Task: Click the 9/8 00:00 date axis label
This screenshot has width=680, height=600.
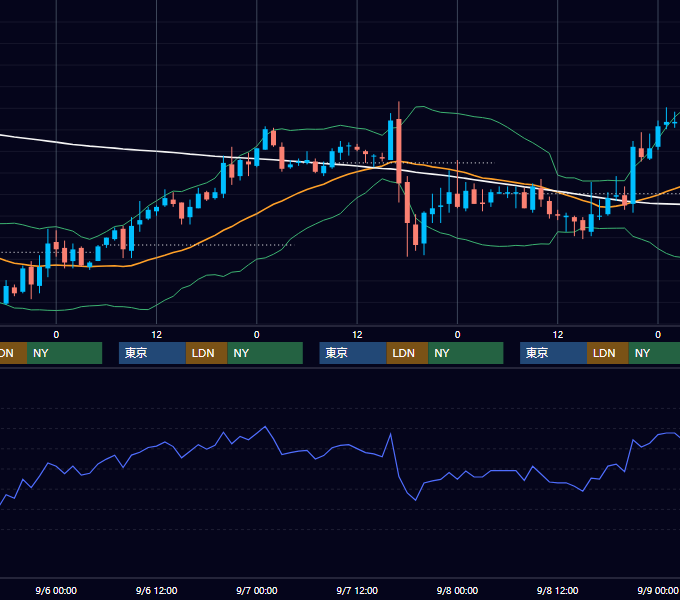Action: tap(457, 590)
